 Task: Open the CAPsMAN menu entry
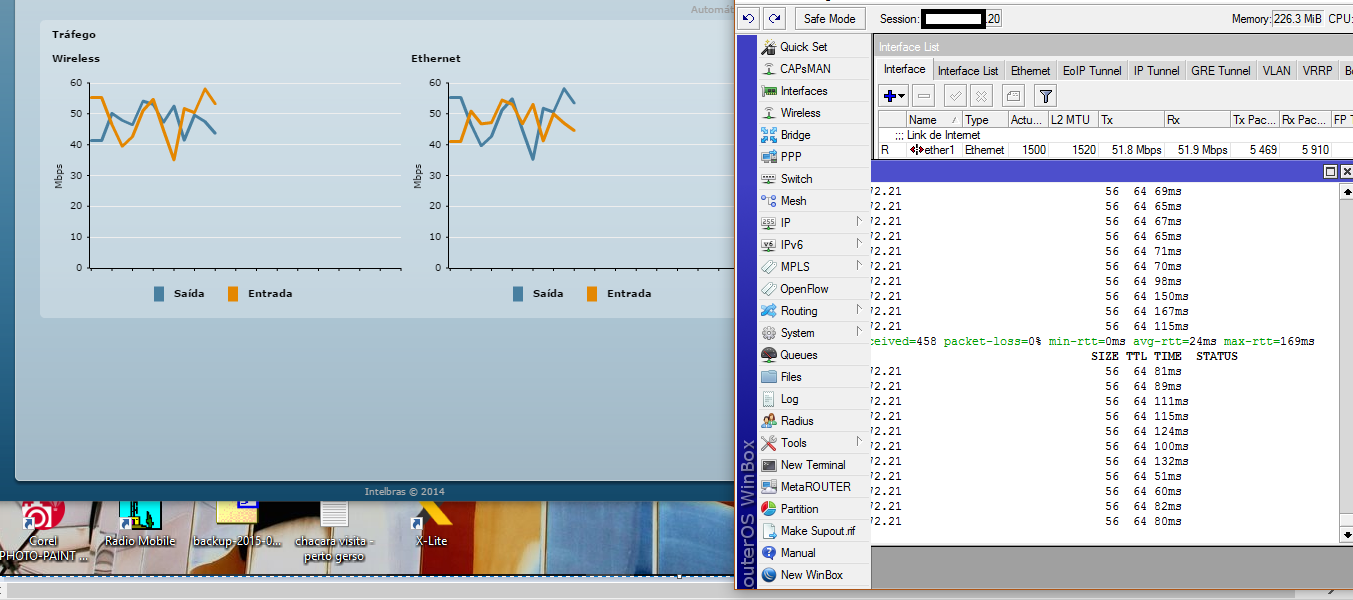(805, 69)
